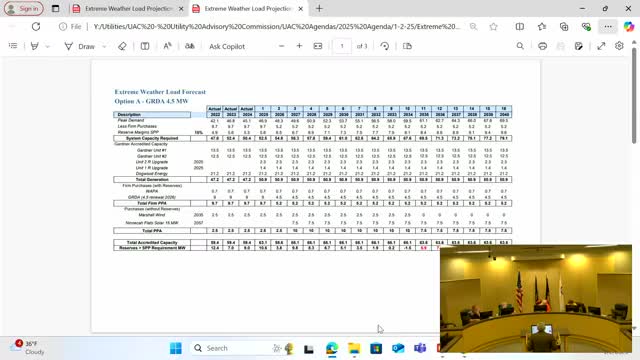Open the address bar zoom indicator

point(473,27)
